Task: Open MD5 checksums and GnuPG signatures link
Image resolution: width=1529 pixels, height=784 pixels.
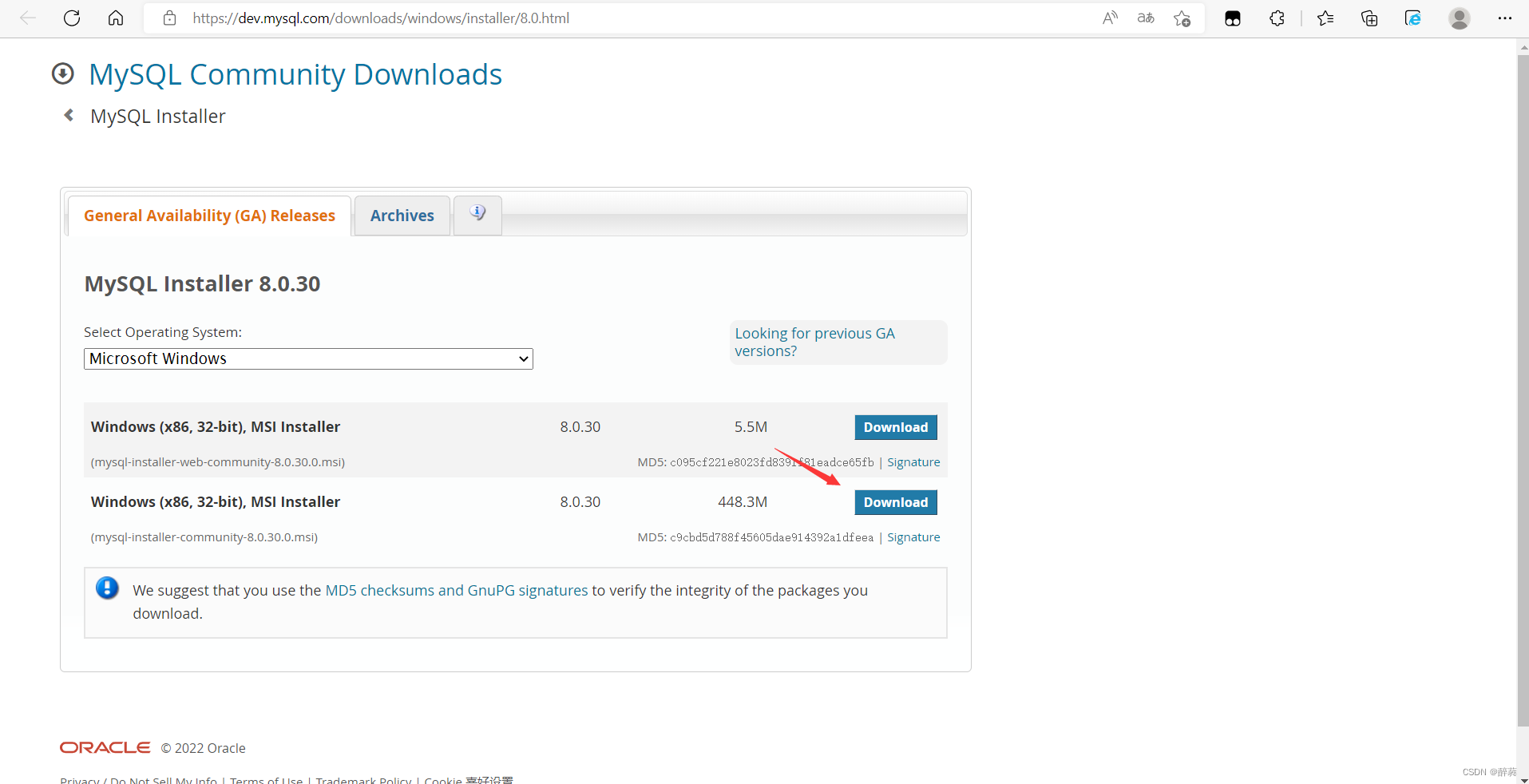Action: [x=457, y=590]
